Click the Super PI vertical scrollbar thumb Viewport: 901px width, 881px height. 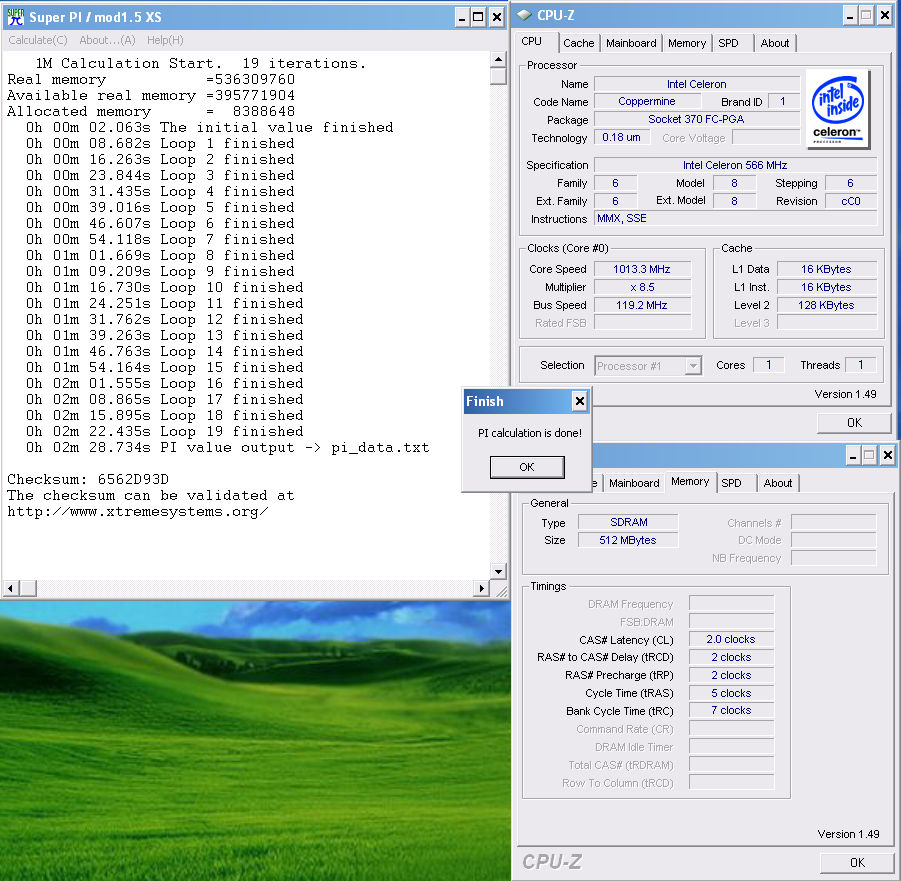(x=498, y=76)
